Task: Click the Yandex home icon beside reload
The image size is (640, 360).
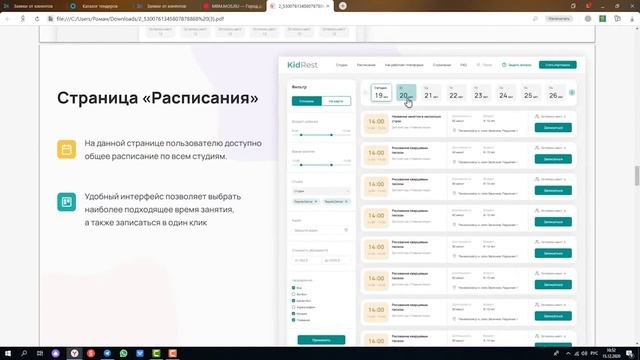Action: pos(23,19)
